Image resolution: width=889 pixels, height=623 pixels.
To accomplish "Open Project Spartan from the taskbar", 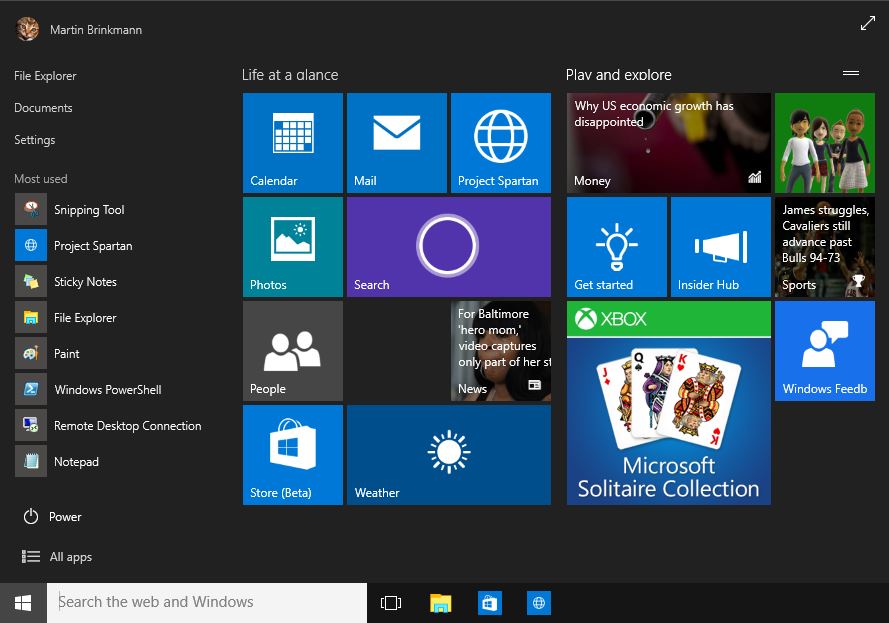I will (539, 603).
